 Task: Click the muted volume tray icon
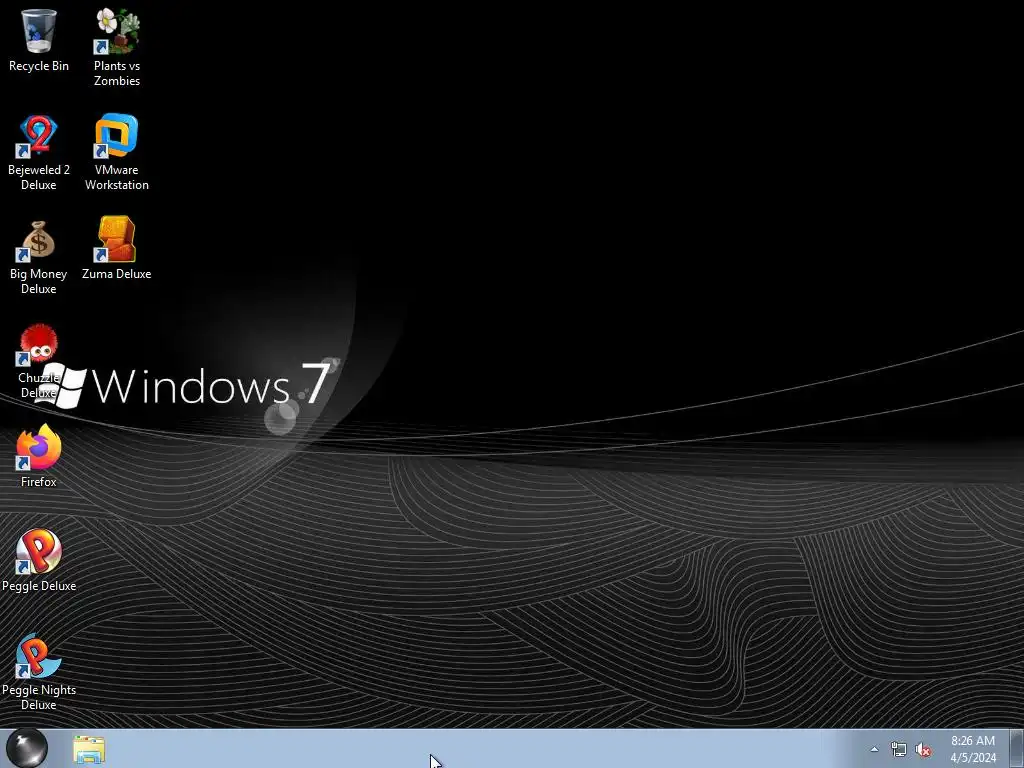pos(923,749)
